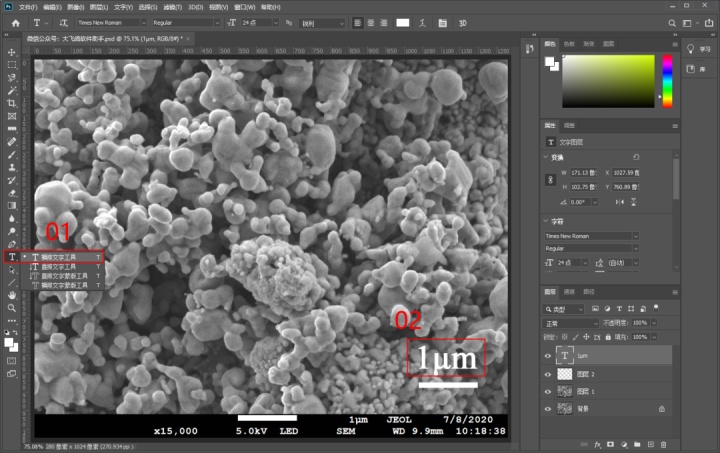Viewport: 720px width, 453px height.
Task: Expand the Regular font style dropdown
Action: pos(186,22)
